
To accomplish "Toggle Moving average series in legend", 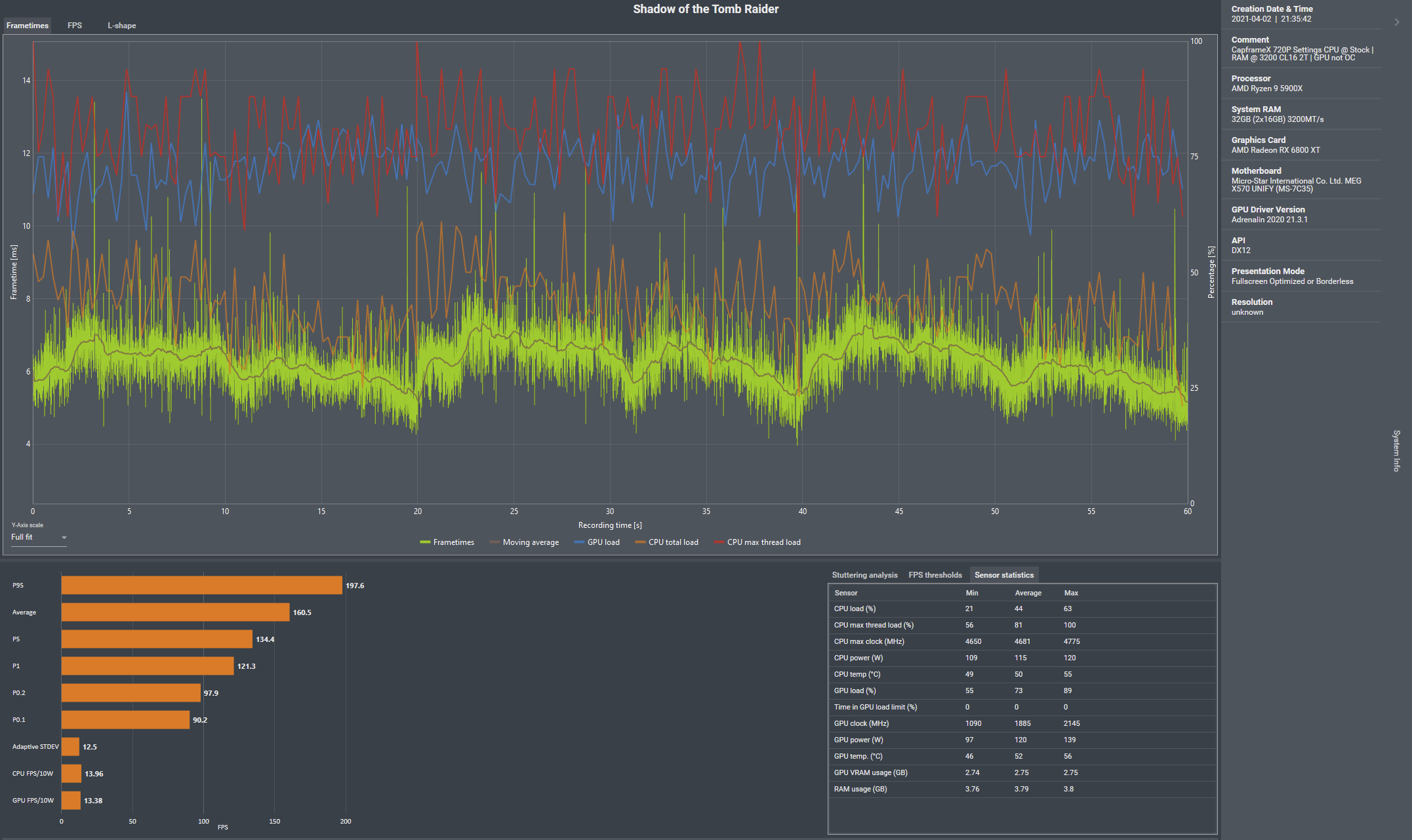I will (530, 542).
